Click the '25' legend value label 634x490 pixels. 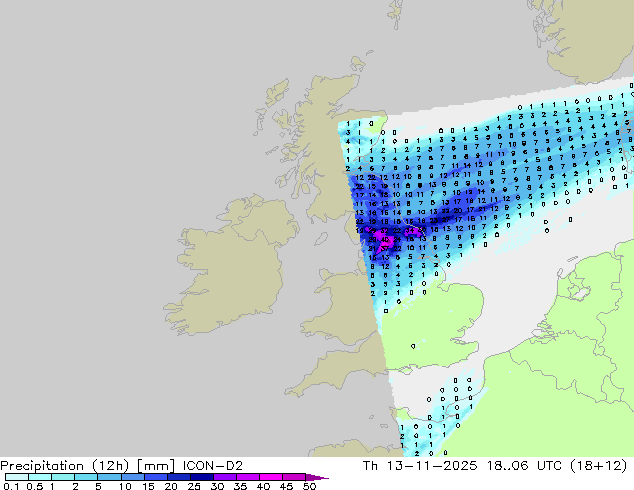[x=194, y=486]
